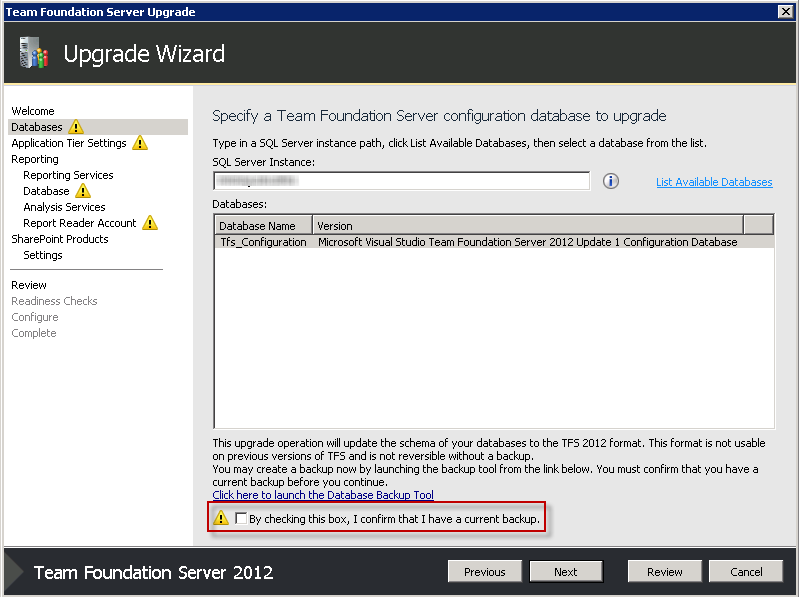Click the Upgrade Wizard server icon
799x597 pixels.
coord(34,52)
